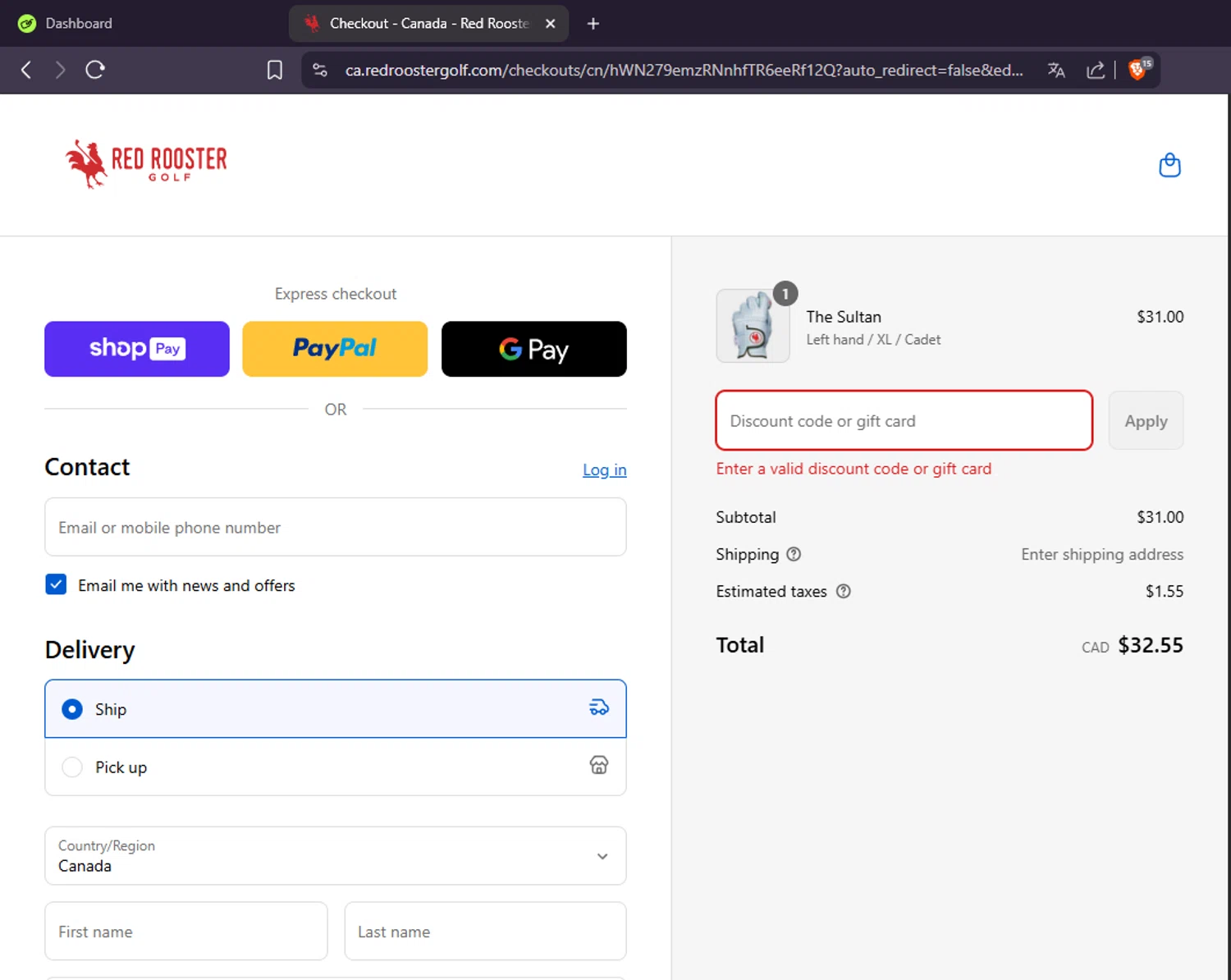Close the Checkout tab
Viewport: 1231px width, 980px height.
[551, 24]
